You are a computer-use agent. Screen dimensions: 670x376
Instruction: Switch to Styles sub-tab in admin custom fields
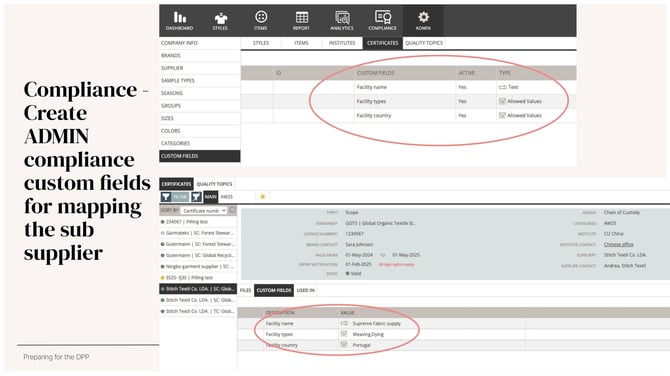[261, 43]
